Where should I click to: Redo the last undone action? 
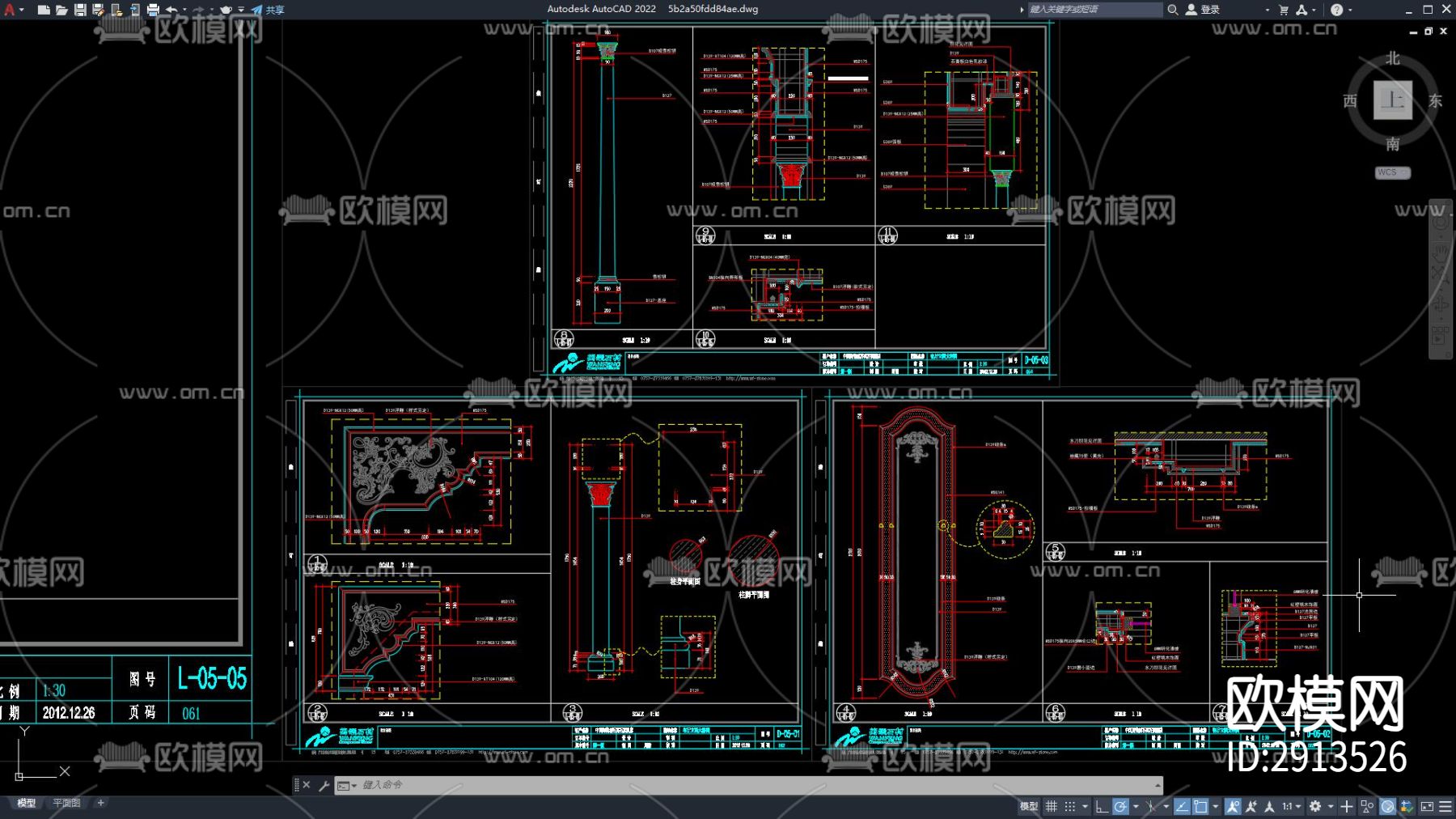198,10
